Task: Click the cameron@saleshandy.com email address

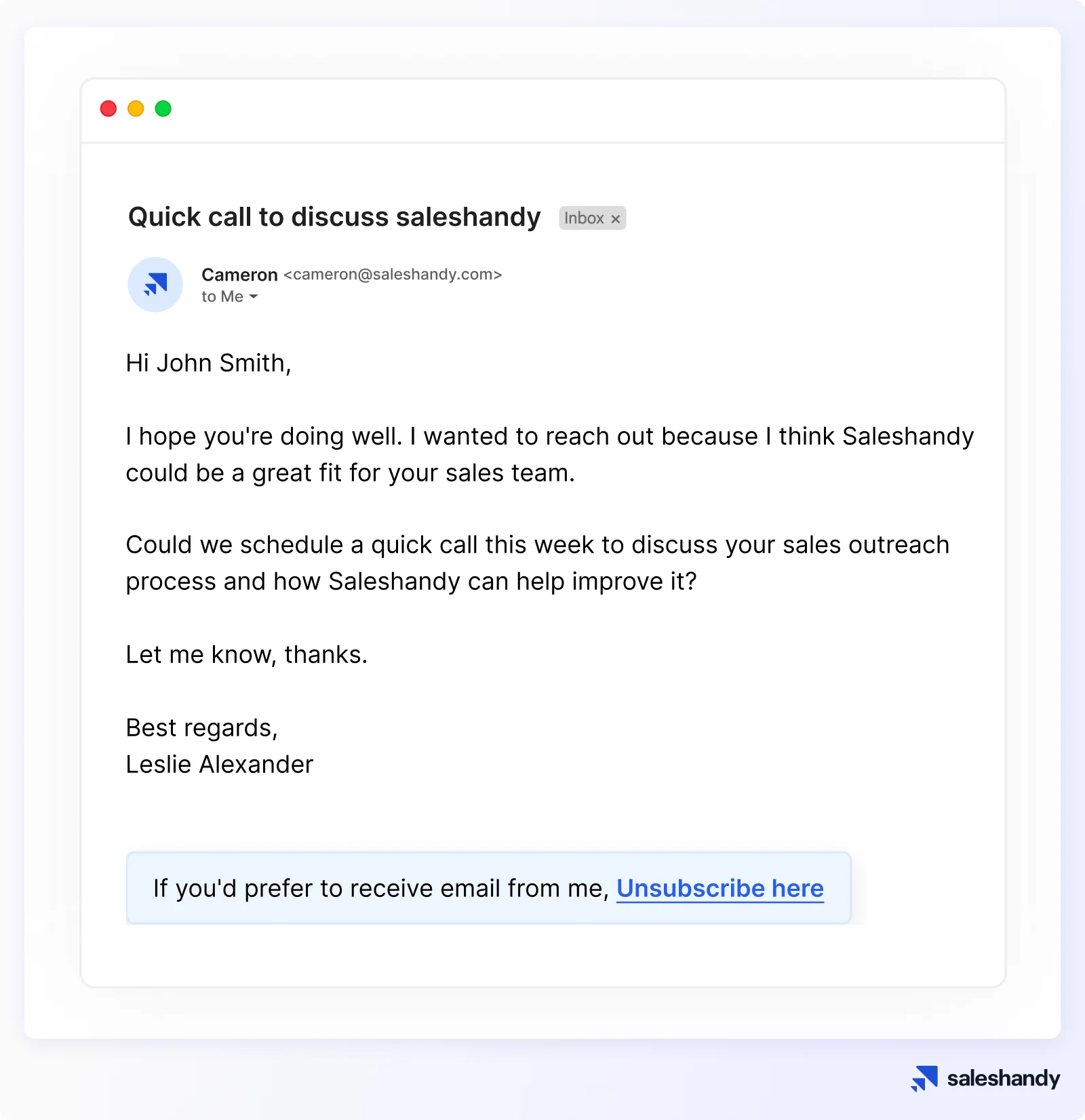Action: pos(393,275)
